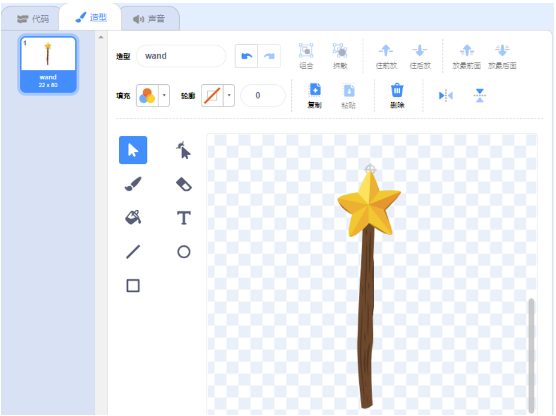This screenshot has height=416, width=556.
Task: Select the Reshape tool
Action: (184, 150)
